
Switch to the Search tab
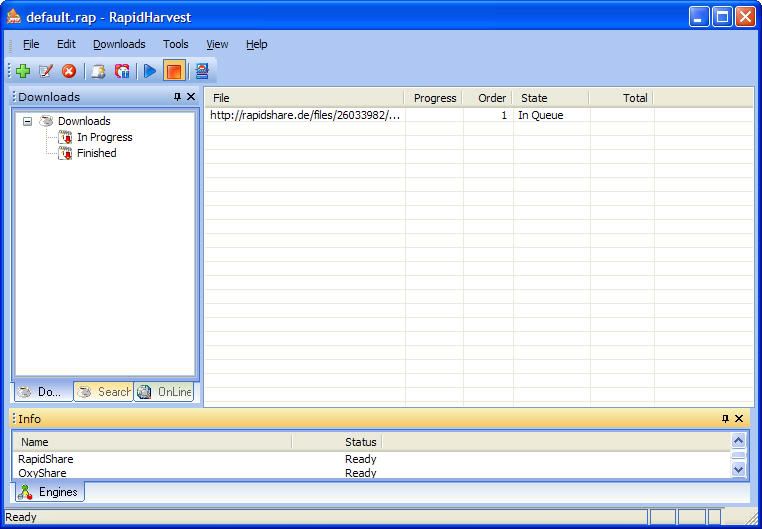(104, 392)
